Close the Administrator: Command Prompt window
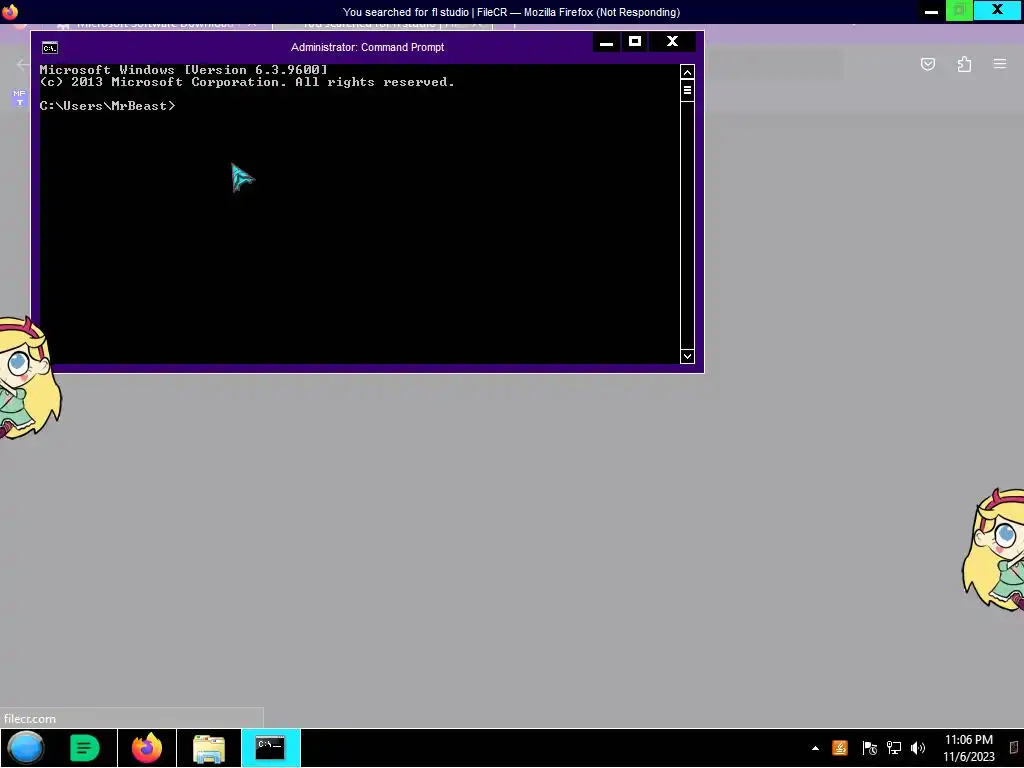The image size is (1024, 768). pyautogui.click(x=672, y=42)
